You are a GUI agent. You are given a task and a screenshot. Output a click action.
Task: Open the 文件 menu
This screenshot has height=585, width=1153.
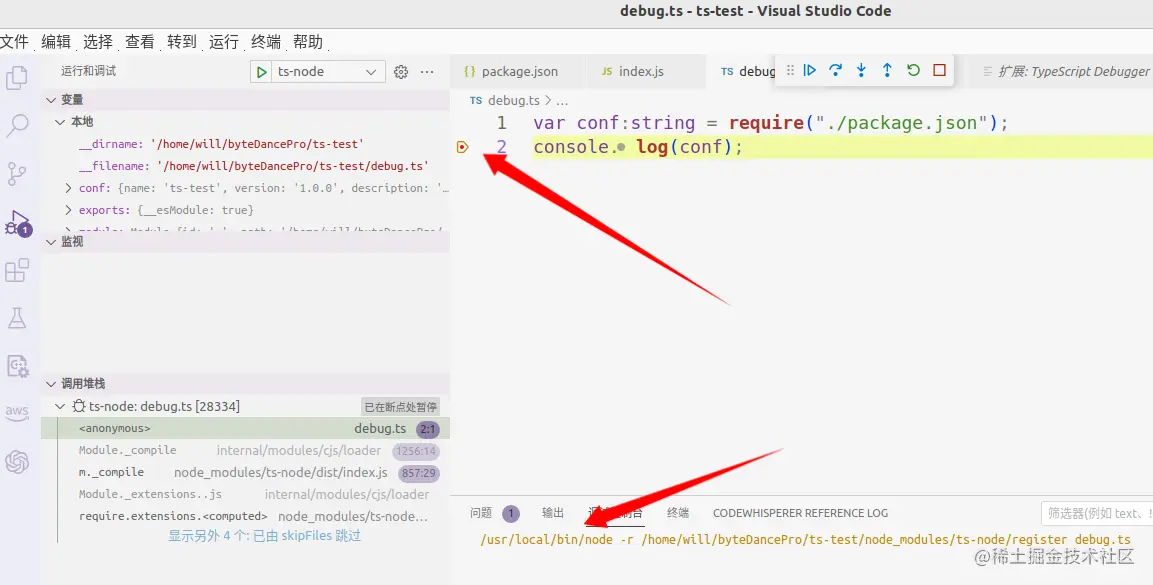coord(14,42)
